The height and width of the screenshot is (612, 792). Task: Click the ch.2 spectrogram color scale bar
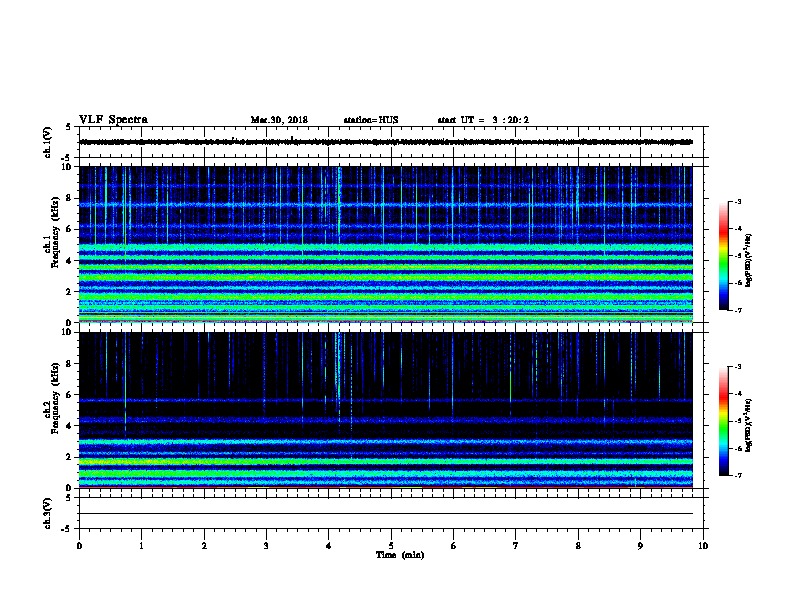(723, 421)
